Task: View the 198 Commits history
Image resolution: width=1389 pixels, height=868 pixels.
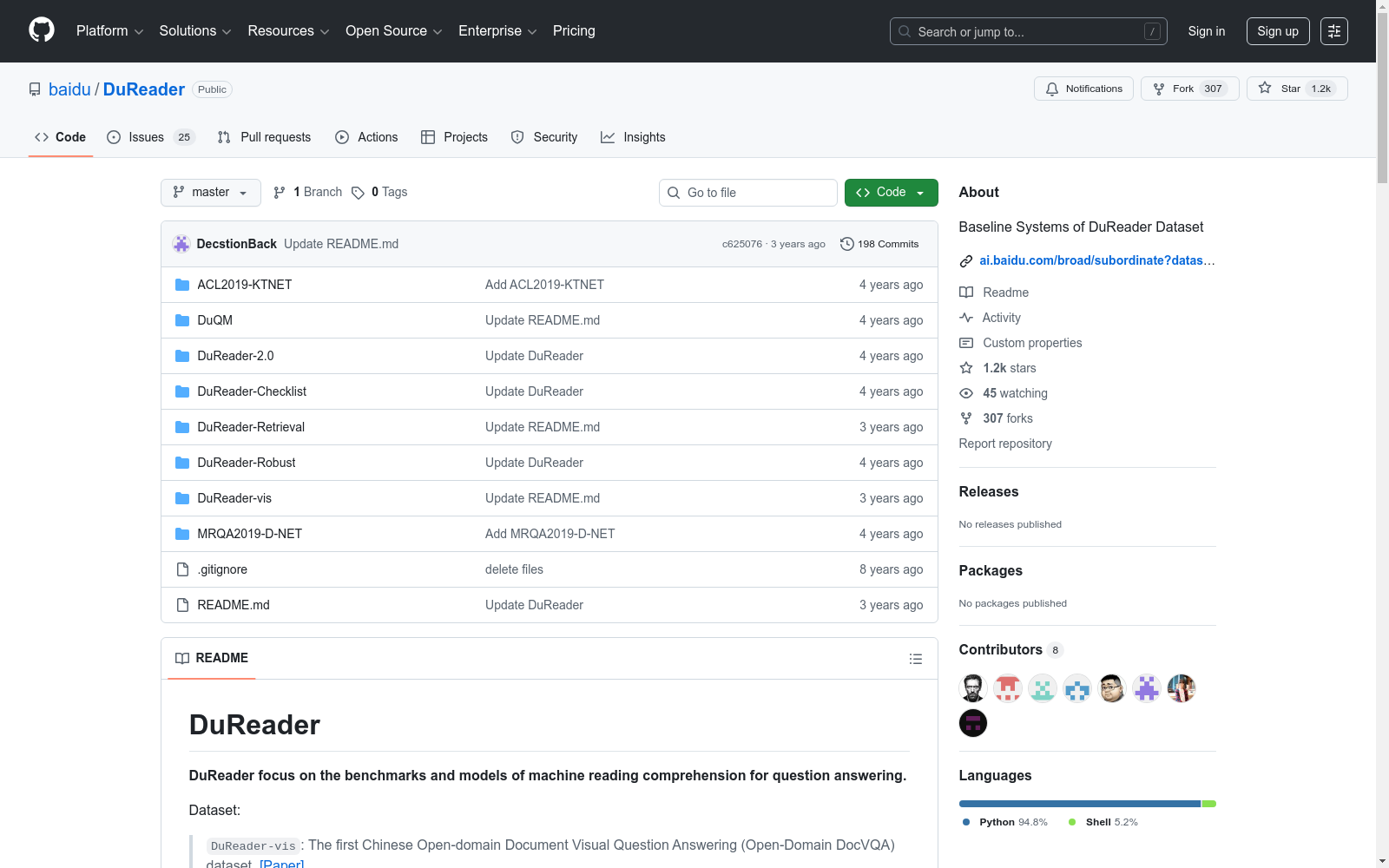Action: pyautogui.click(x=879, y=244)
